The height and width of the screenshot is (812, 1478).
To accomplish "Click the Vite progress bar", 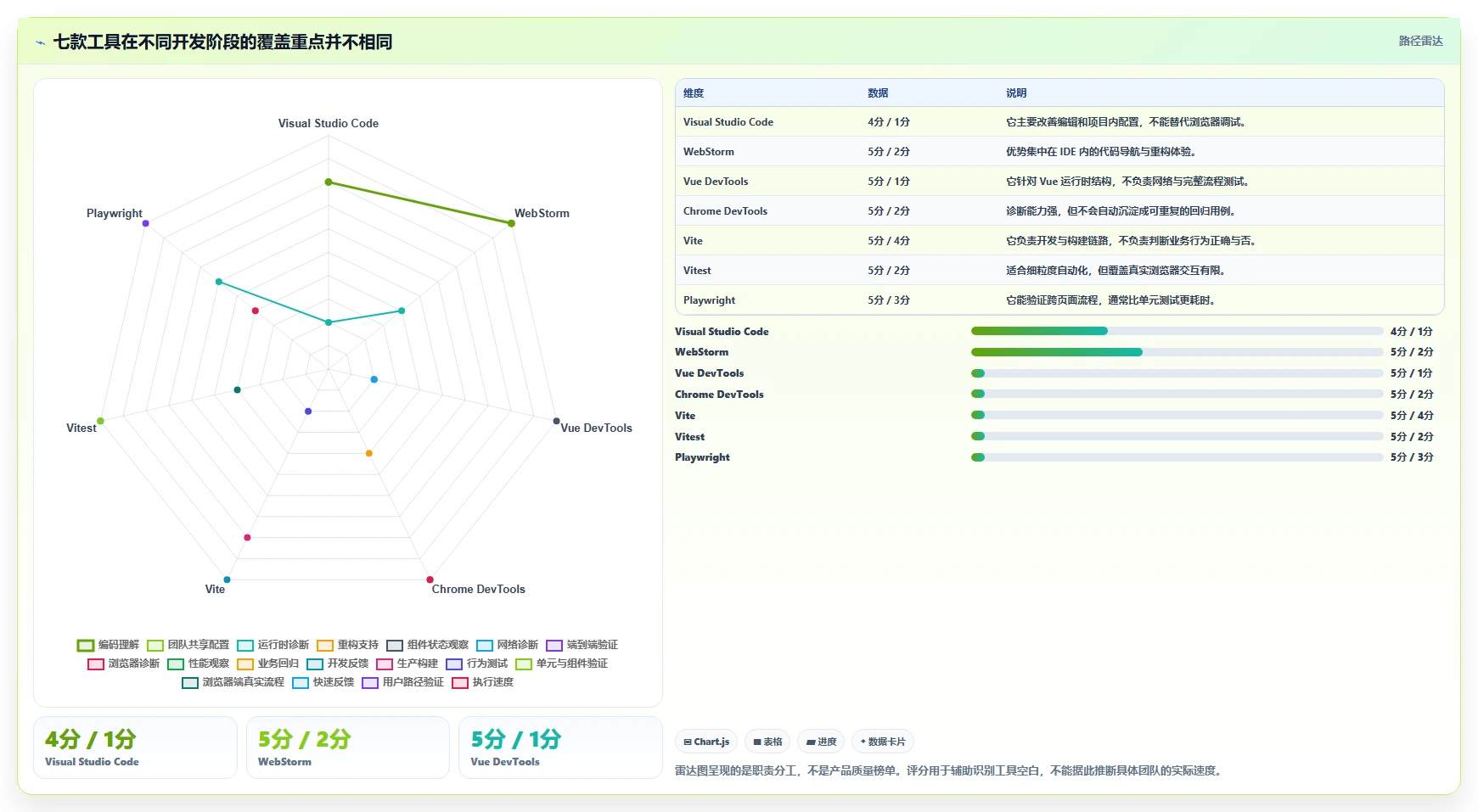I will (x=1177, y=415).
